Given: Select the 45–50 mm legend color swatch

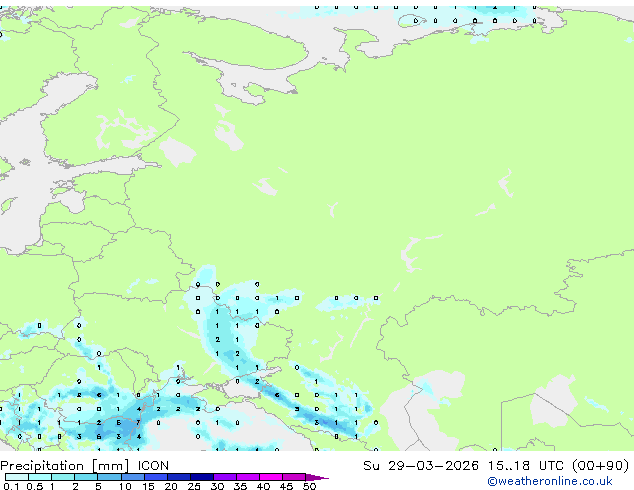Looking at the screenshot, I should (294, 477).
